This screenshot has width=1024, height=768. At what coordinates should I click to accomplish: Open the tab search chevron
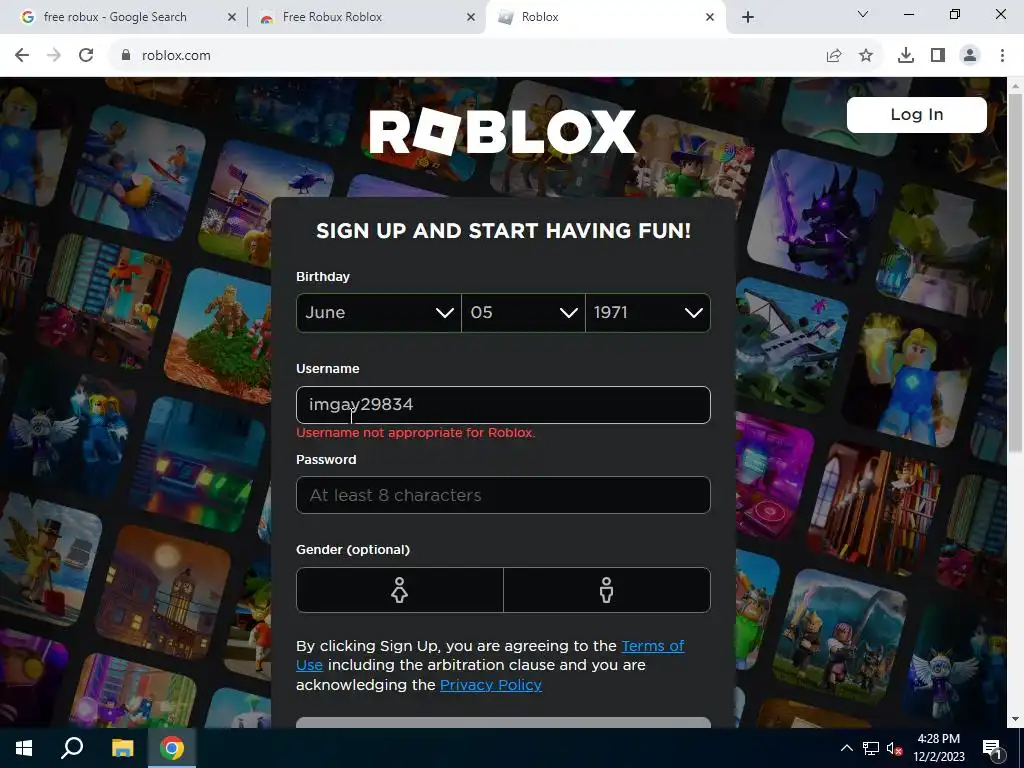[x=863, y=14]
